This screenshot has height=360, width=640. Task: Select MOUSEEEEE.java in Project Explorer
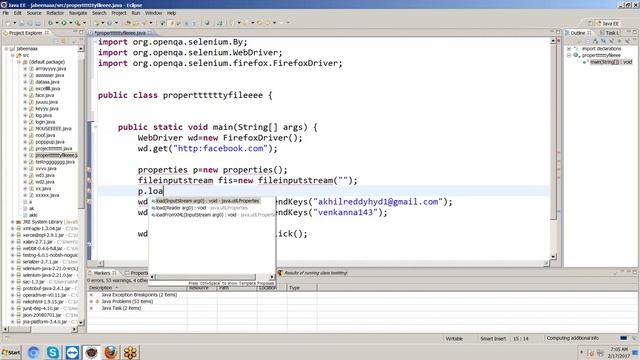tap(53, 129)
